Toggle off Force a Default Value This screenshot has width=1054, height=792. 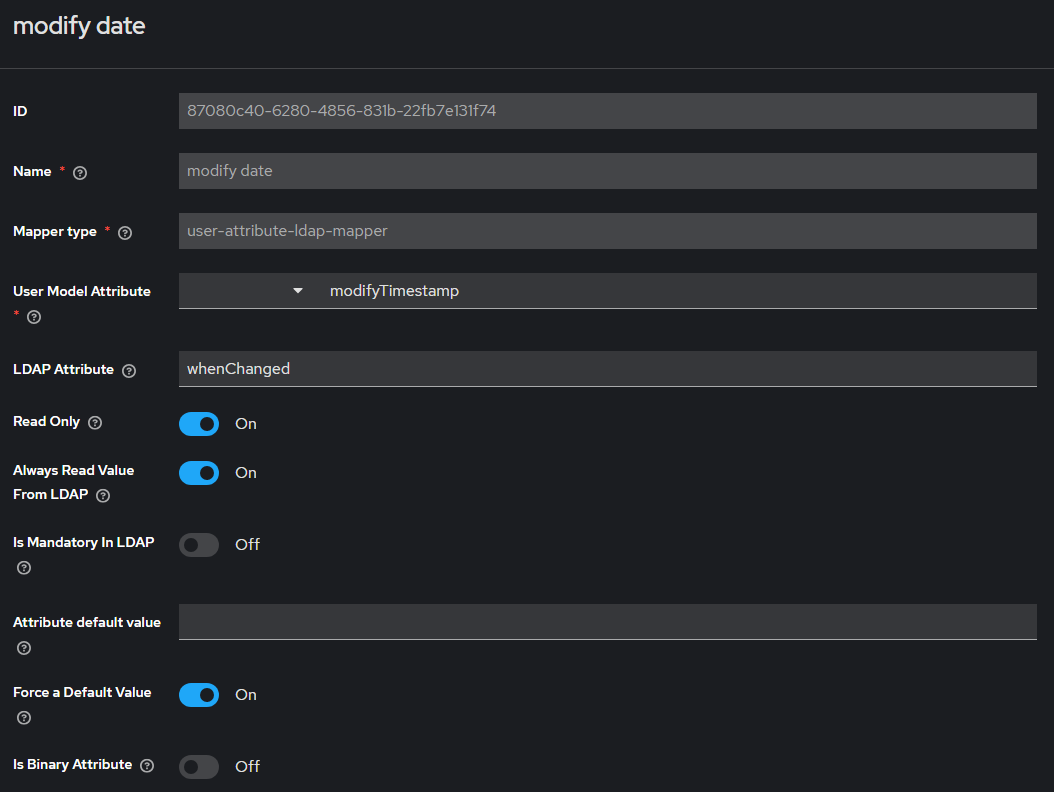pos(199,695)
